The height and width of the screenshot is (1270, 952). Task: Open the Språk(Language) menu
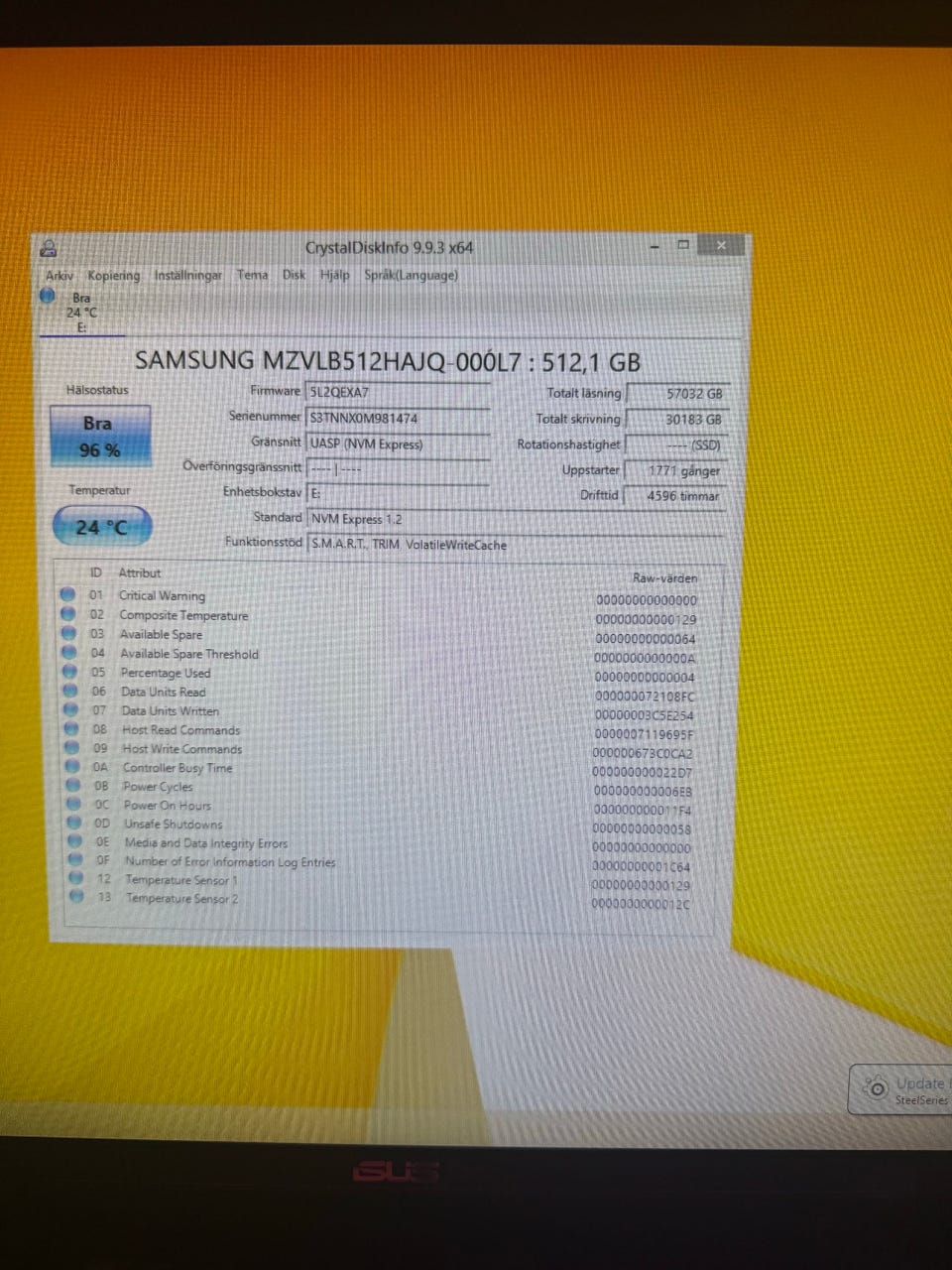[411, 275]
